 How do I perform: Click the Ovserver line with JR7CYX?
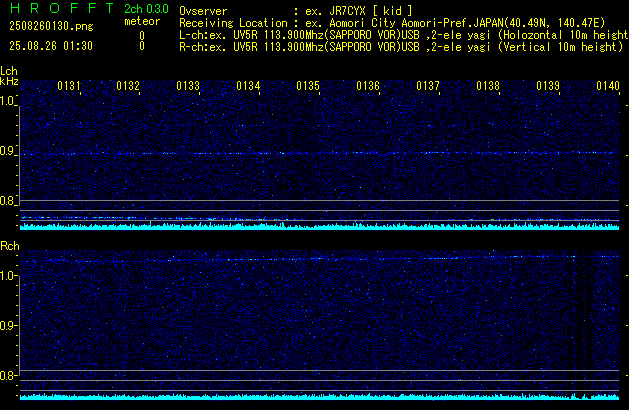coord(296,11)
